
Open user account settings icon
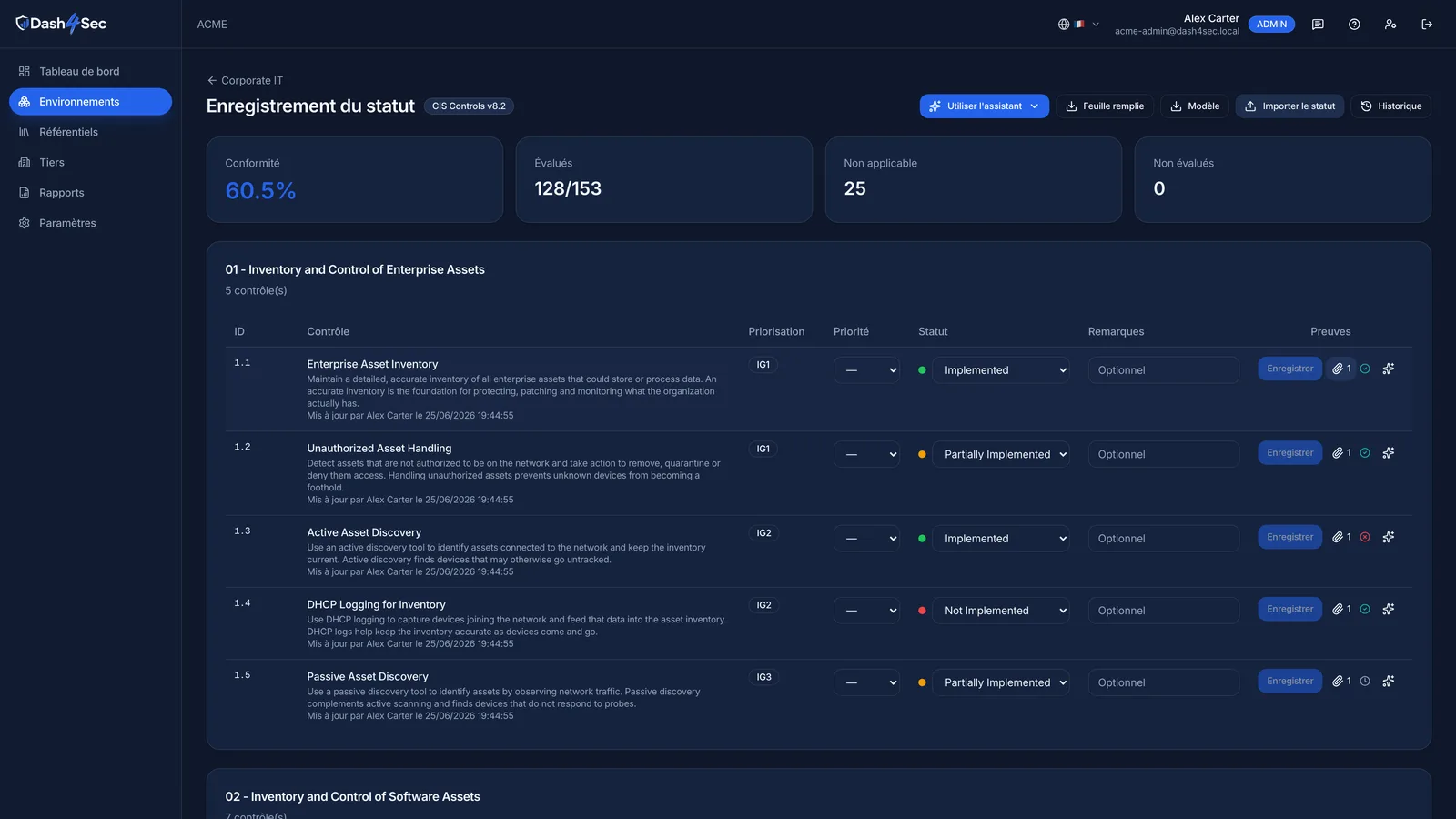pyautogui.click(x=1390, y=25)
